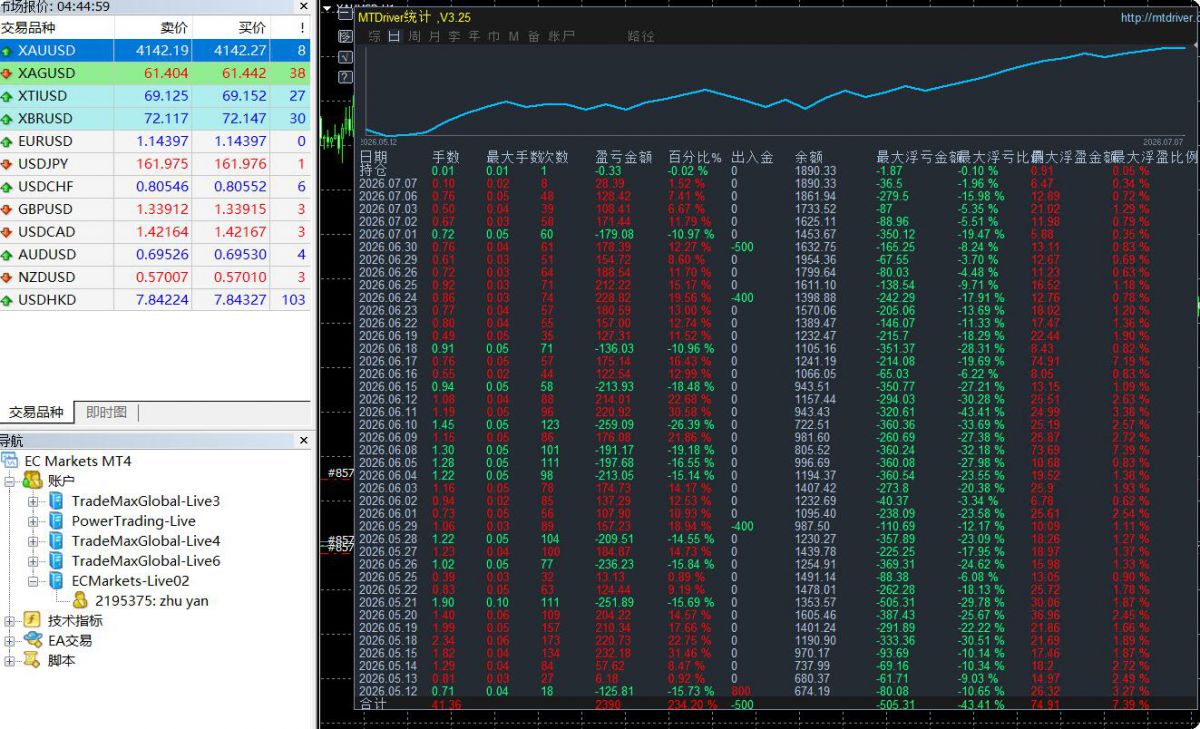
Task: Open the 账户 tab in MTDriver statistics
Action: point(561,37)
